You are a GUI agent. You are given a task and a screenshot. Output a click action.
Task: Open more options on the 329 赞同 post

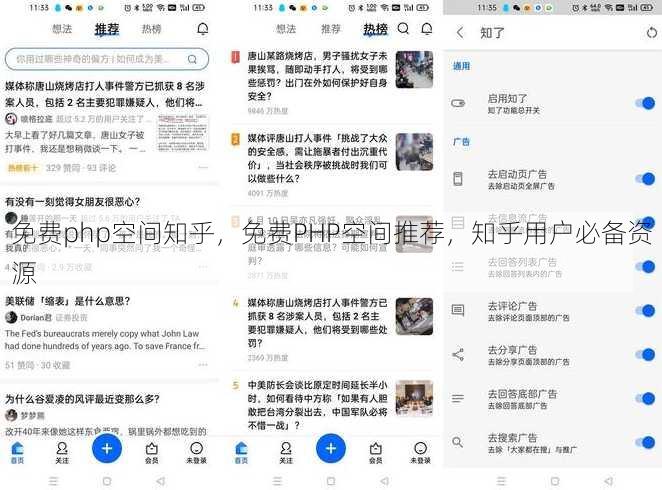click(x=203, y=168)
